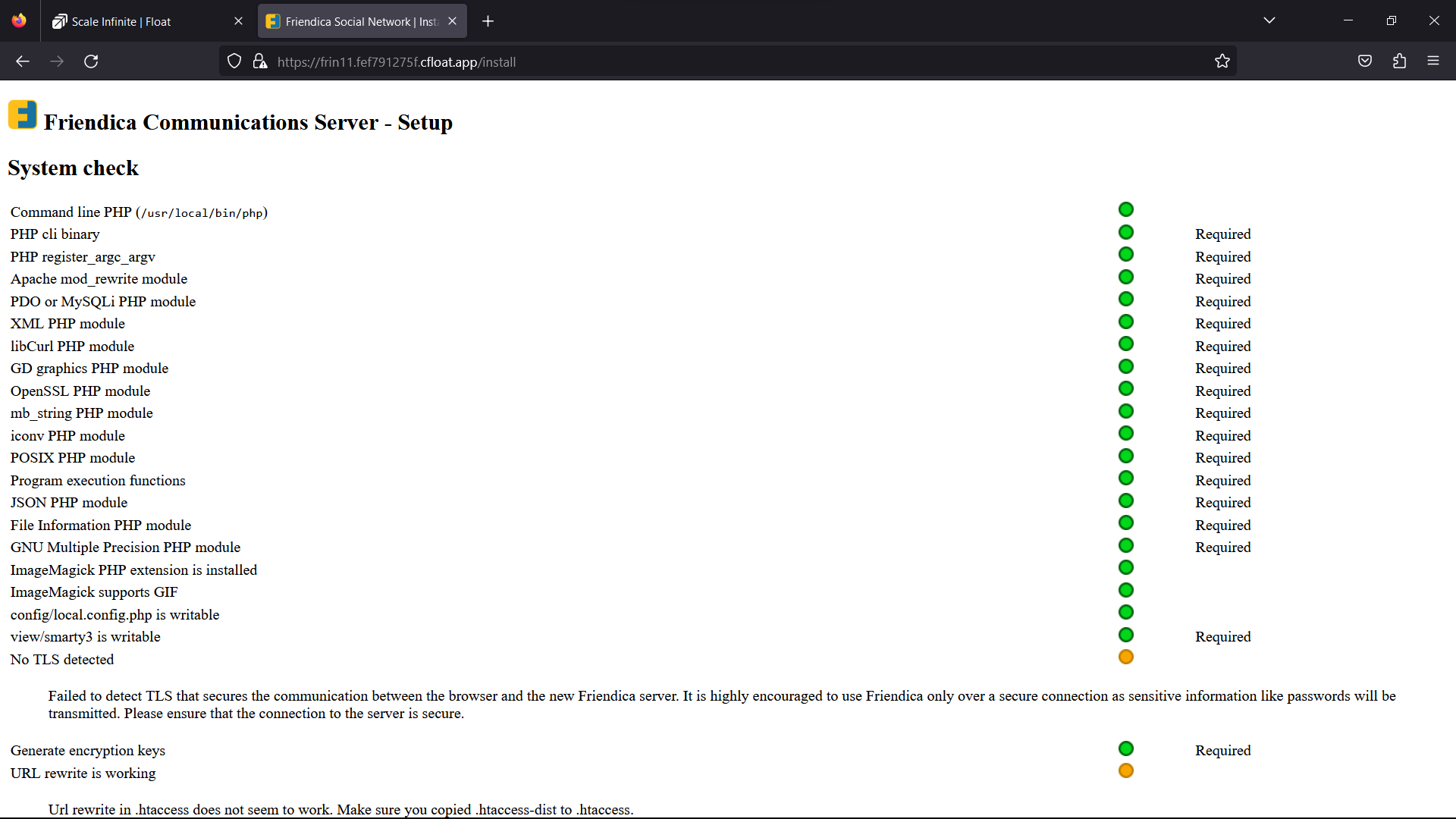Click 'Command line PHP' row label
Image resolution: width=1456 pixels, height=819 pixels.
point(139,212)
